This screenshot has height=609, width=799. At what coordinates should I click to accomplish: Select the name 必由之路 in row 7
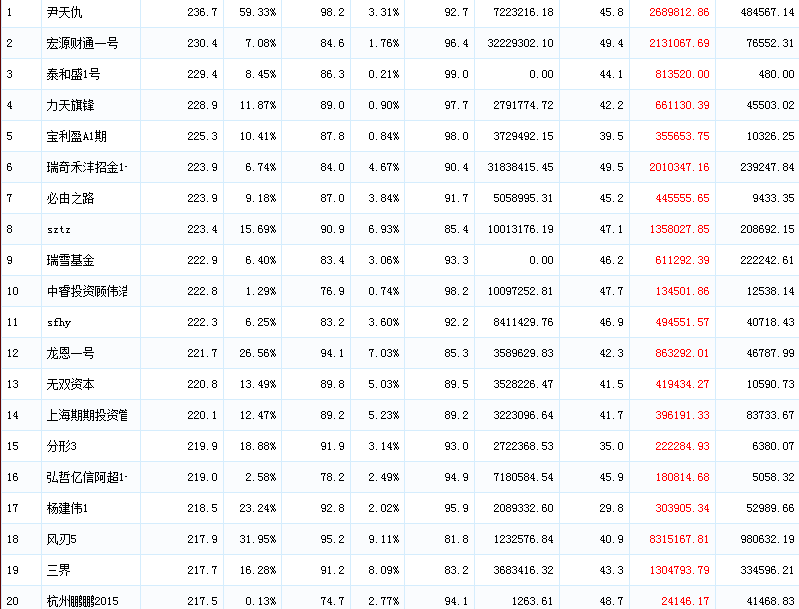pyautogui.click(x=70, y=198)
